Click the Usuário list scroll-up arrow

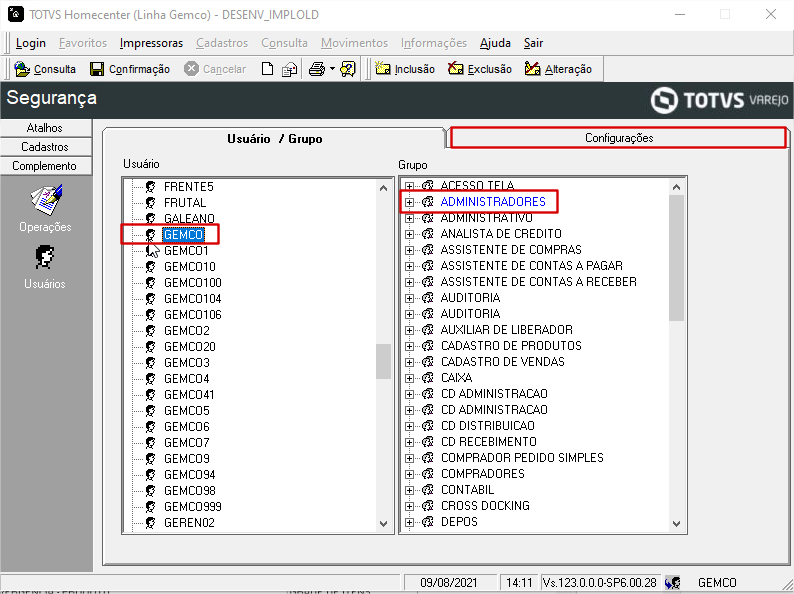coord(383,188)
